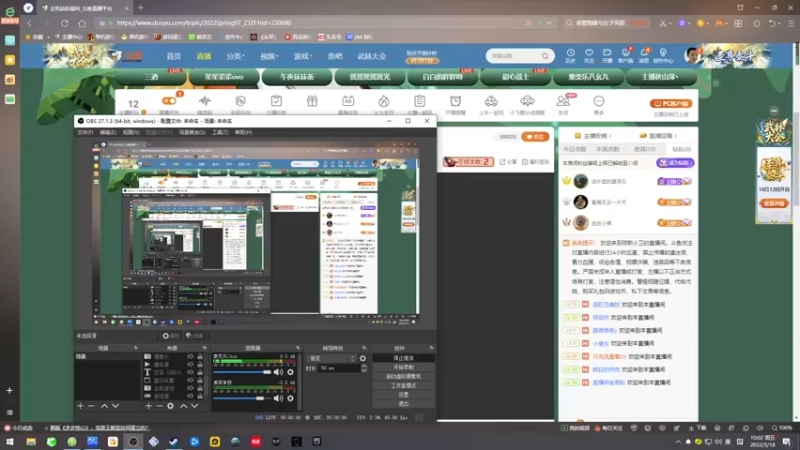
Task: Click the 工作室模式 studio mode button
Action: click(404, 385)
